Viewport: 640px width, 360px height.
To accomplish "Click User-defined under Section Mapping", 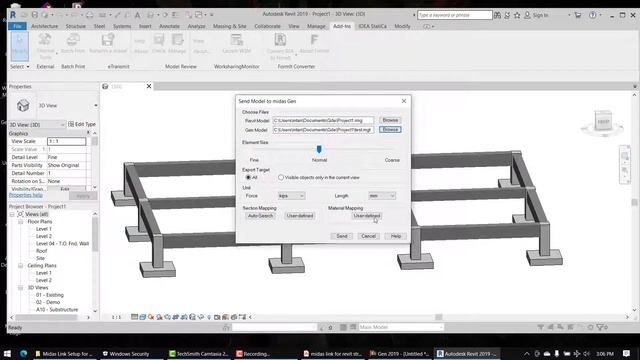I will click(x=300, y=216).
